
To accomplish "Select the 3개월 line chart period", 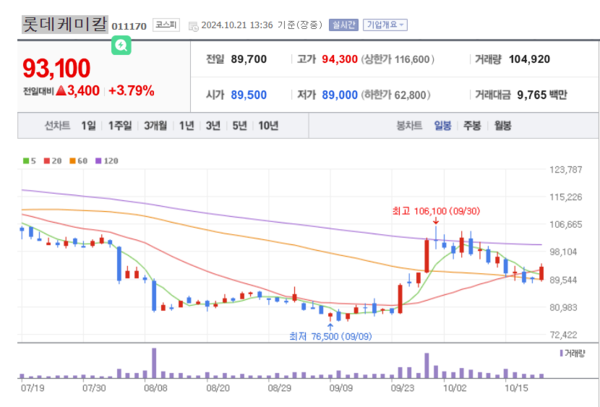I will tap(155, 126).
